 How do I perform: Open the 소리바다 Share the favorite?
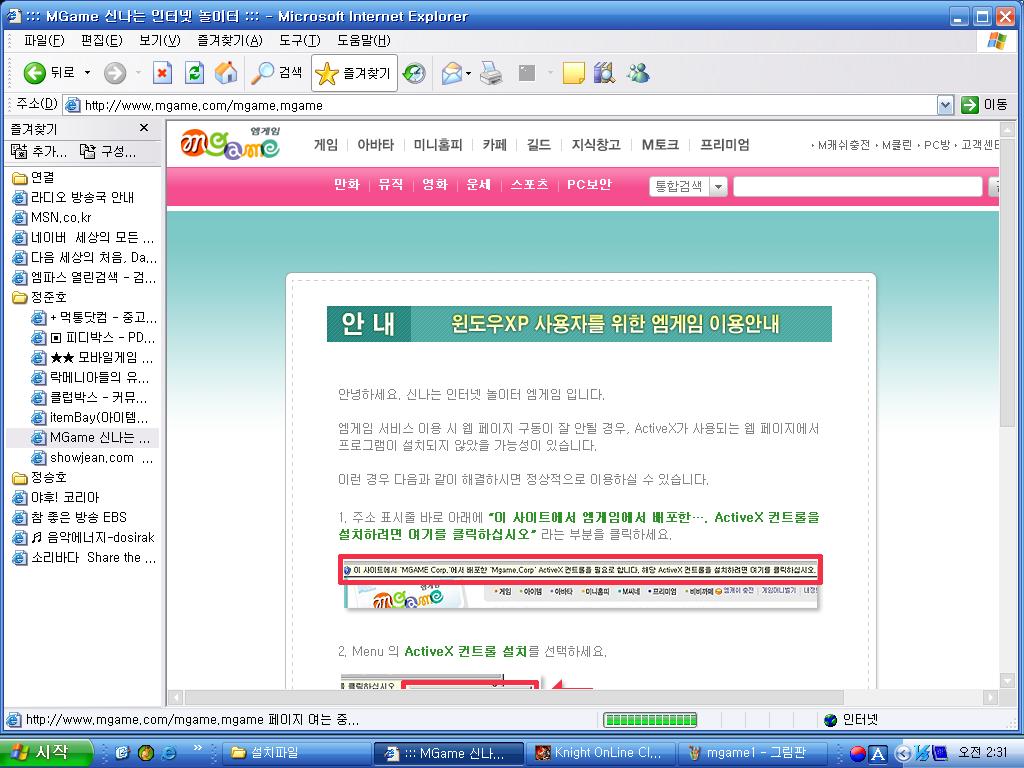tap(84, 558)
